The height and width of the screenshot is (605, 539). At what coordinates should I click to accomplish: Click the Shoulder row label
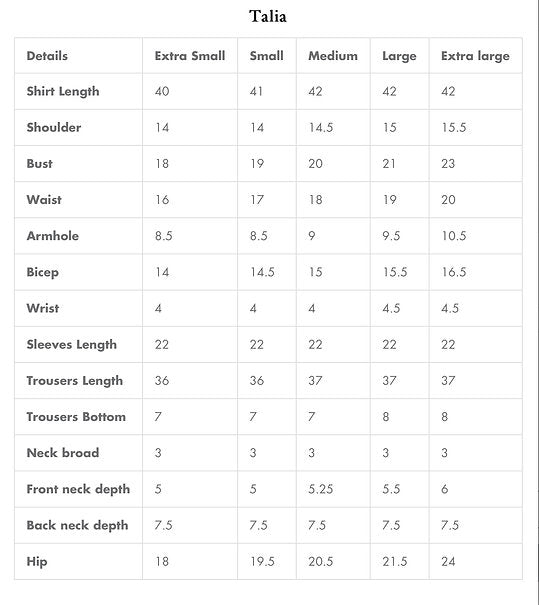54,127
